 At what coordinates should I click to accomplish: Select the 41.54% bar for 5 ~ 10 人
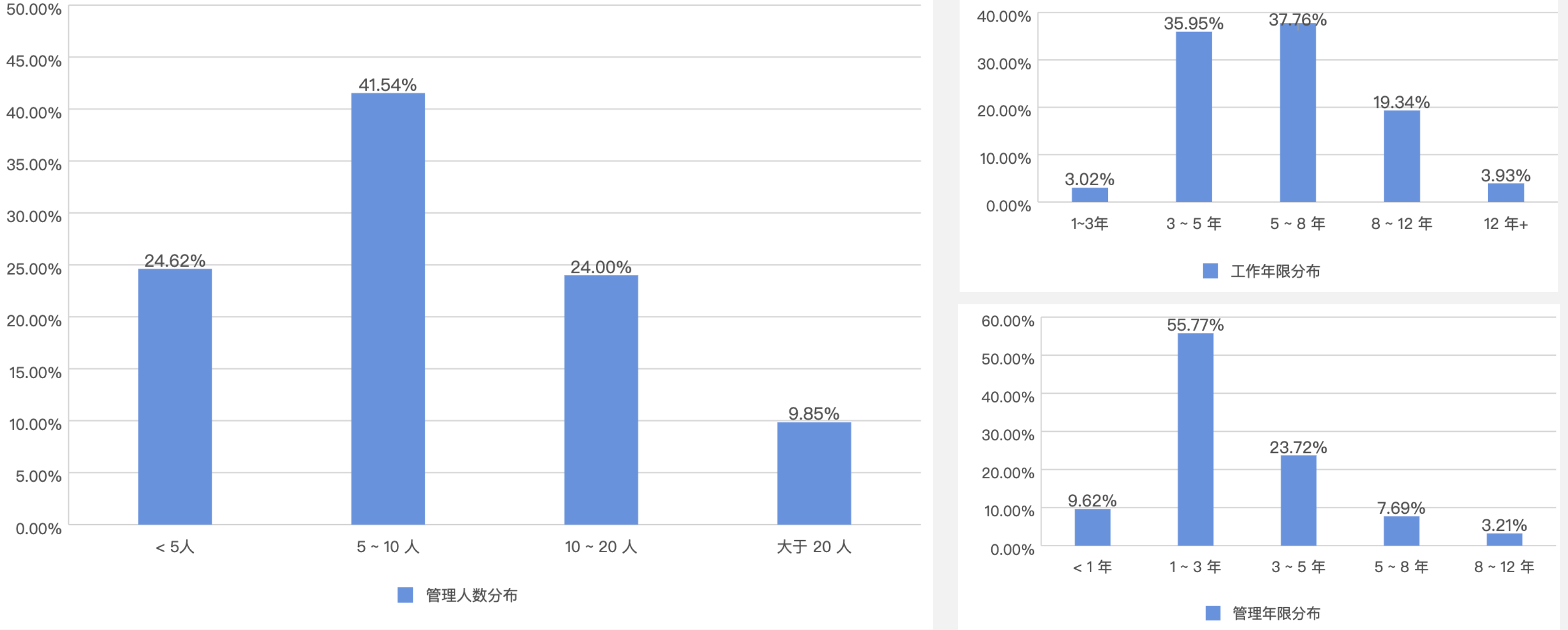coord(388,309)
